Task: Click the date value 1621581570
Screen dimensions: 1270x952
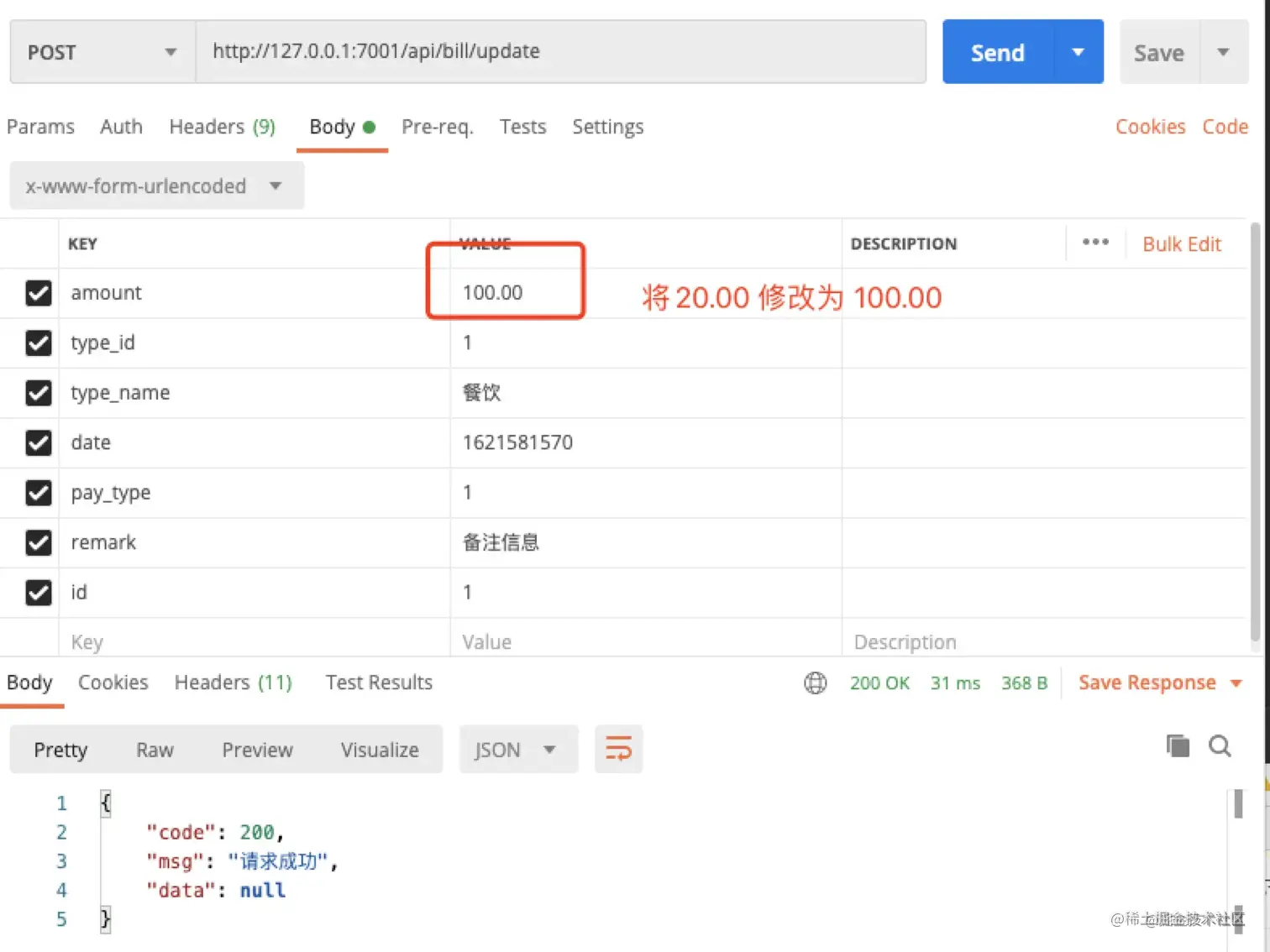Action: (x=517, y=442)
